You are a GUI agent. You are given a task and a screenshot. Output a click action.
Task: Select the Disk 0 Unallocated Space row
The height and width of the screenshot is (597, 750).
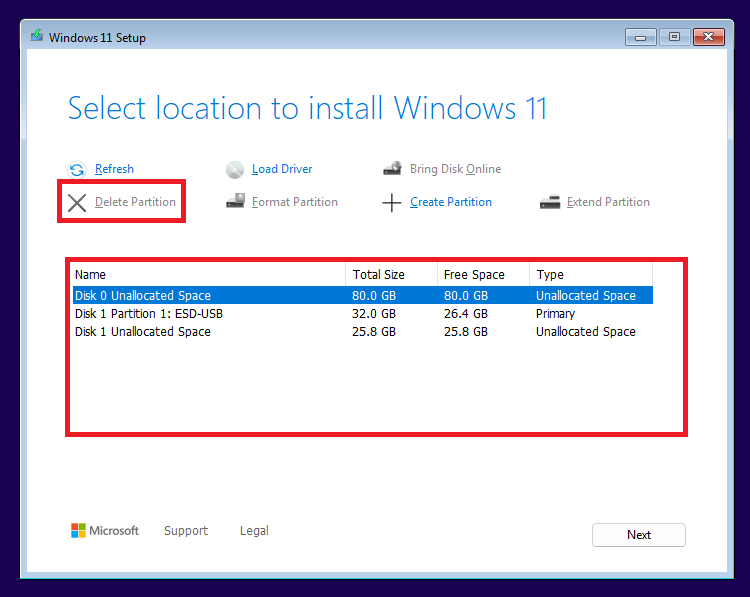tap(363, 295)
